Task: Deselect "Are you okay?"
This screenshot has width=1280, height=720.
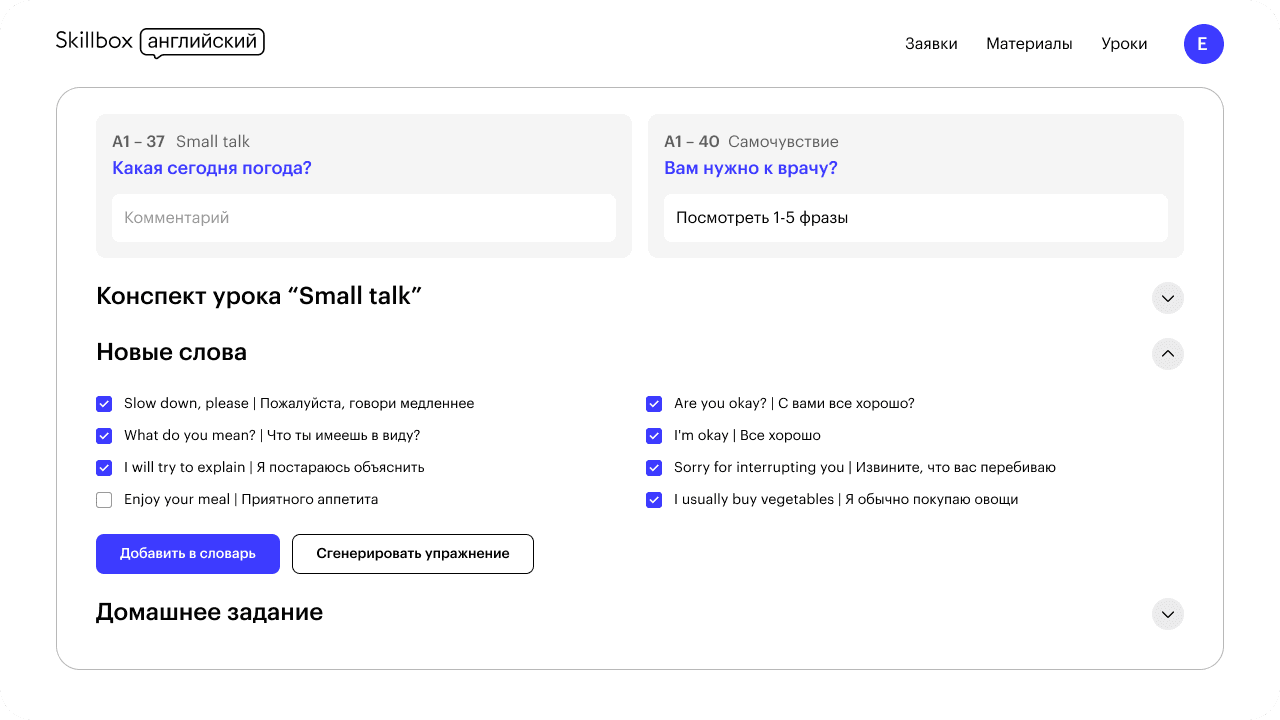Action: (654, 403)
